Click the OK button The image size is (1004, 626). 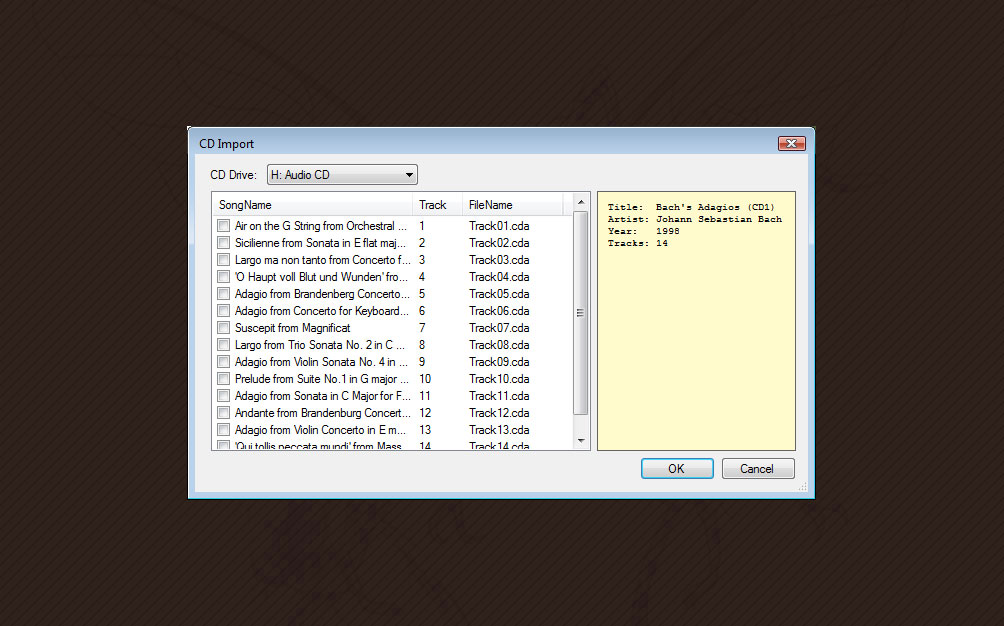click(x=677, y=467)
